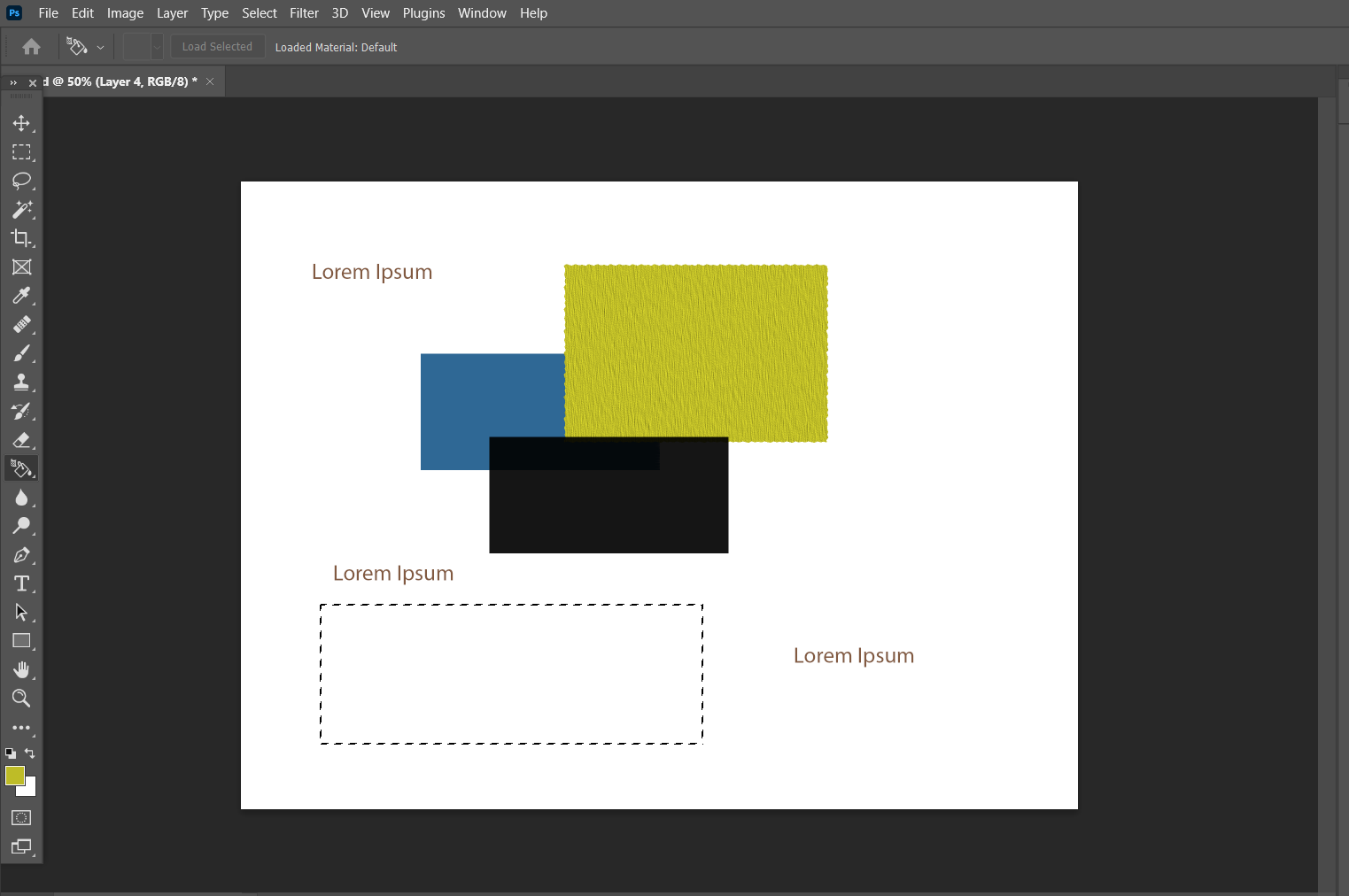Open the foreground color swatch picker

(x=15, y=776)
